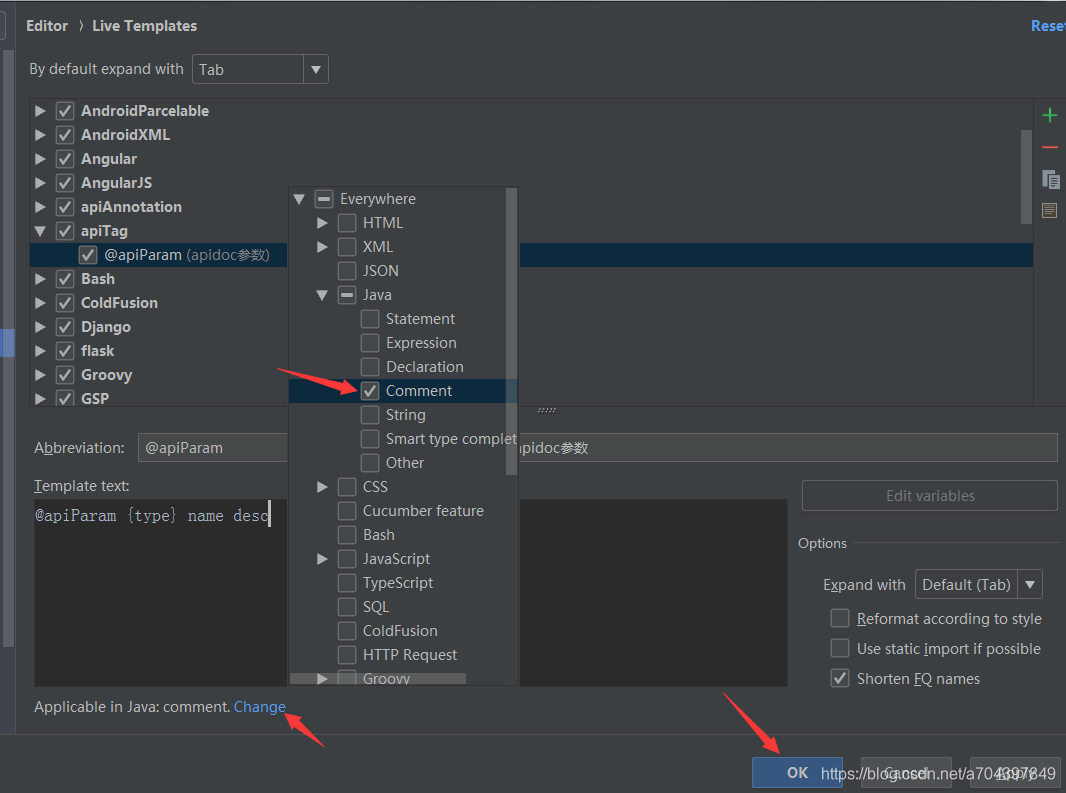Check the Declaration context option
1066x793 pixels.
point(370,367)
